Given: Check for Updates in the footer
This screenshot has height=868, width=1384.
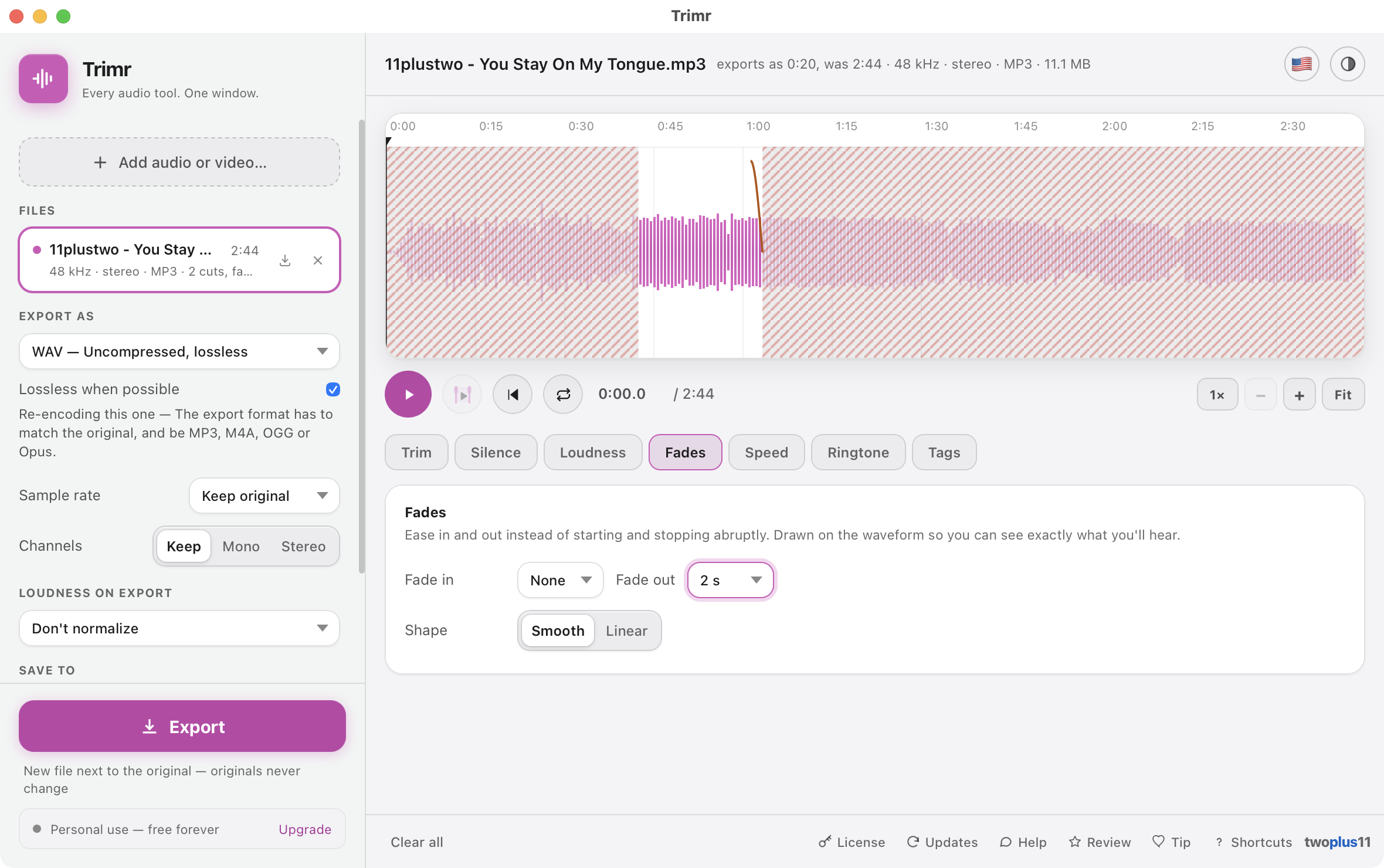Looking at the screenshot, I should pos(942,842).
